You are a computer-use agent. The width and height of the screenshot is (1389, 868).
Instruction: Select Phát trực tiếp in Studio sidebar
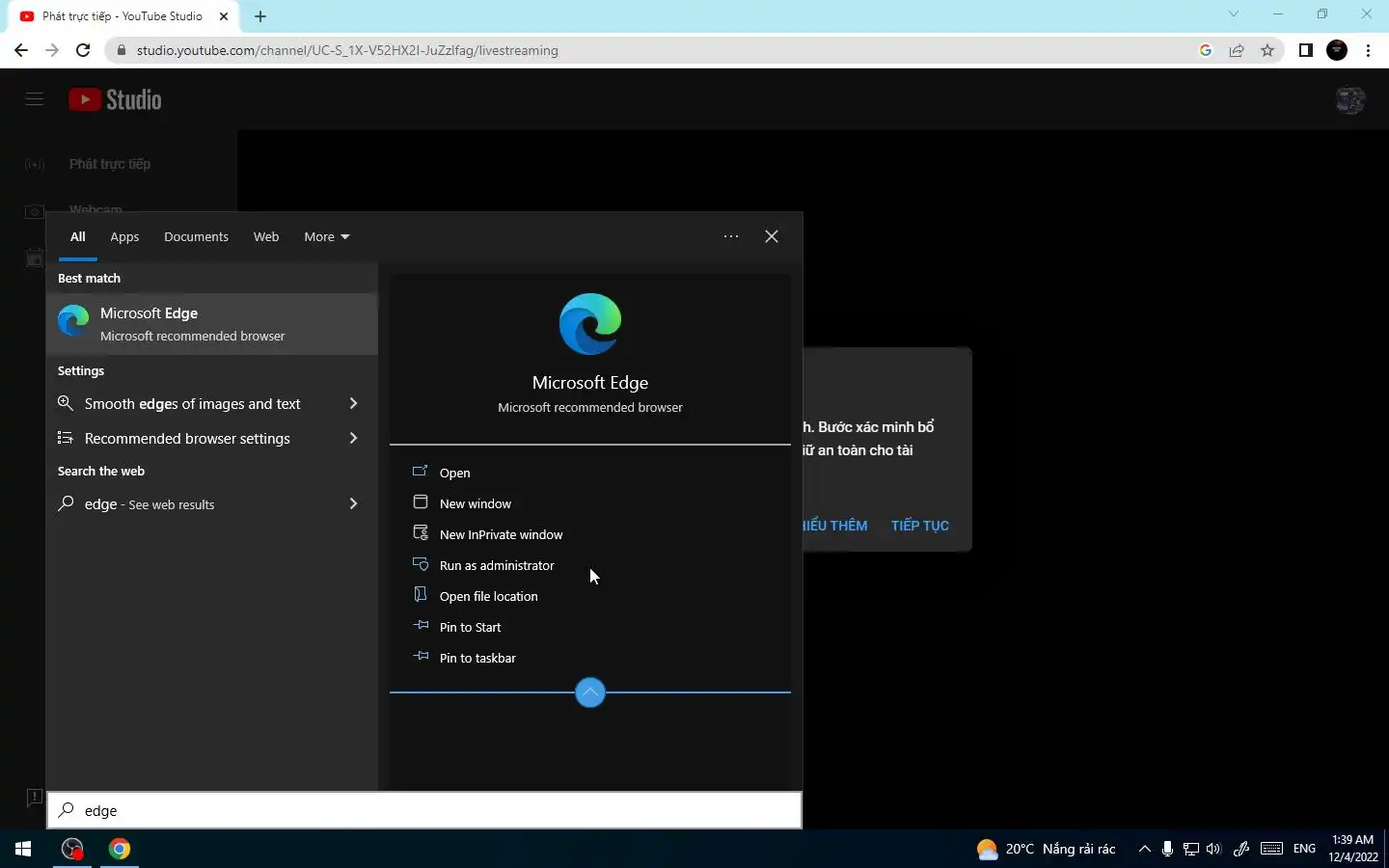coord(109,164)
